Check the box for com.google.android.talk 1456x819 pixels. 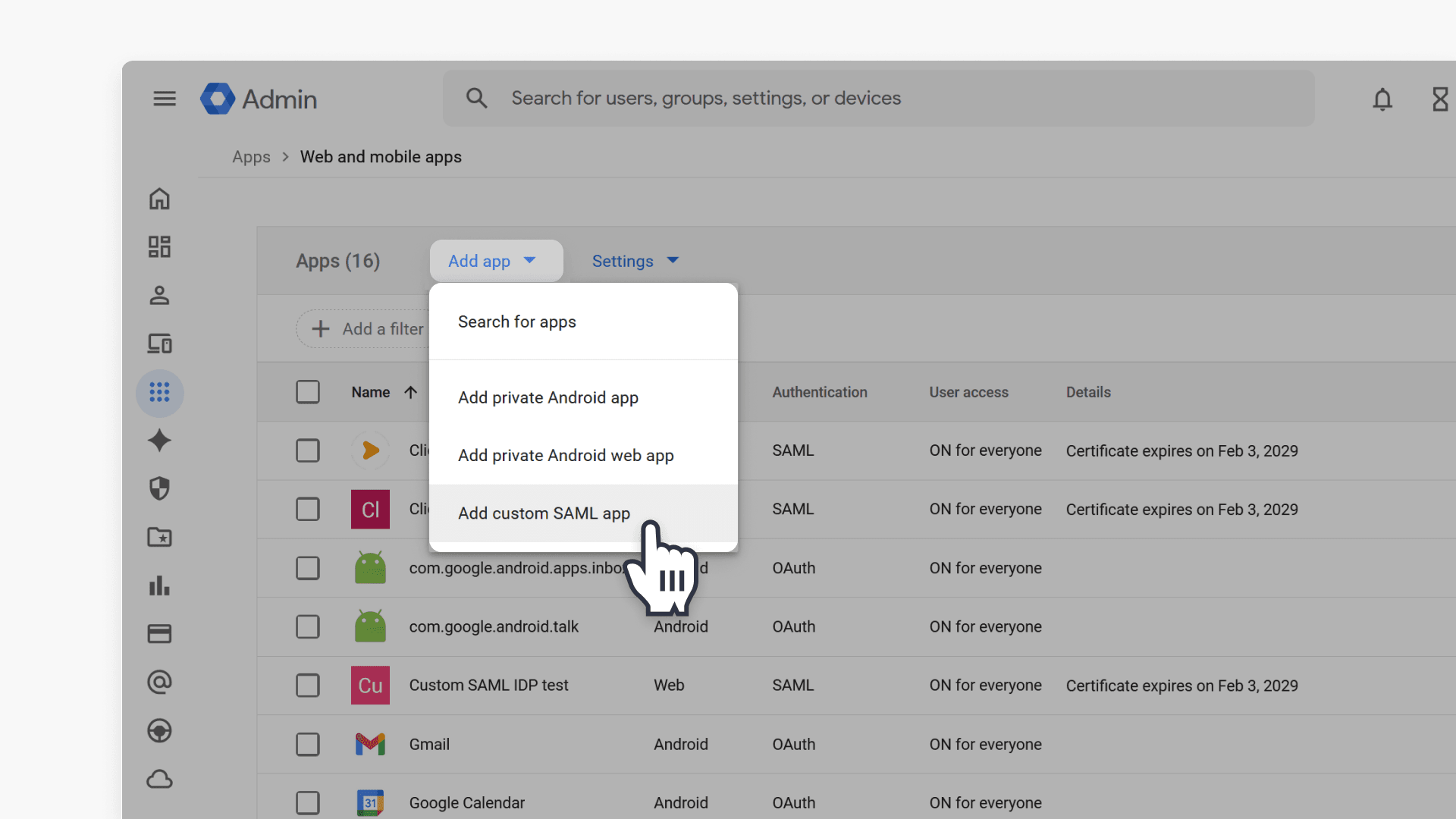308,626
